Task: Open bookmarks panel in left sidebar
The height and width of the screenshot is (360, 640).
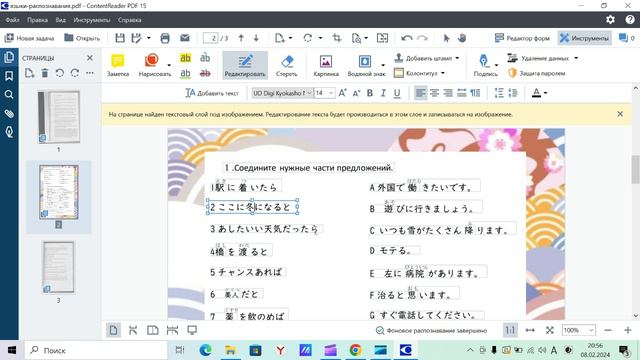Action: pyautogui.click(x=9, y=76)
